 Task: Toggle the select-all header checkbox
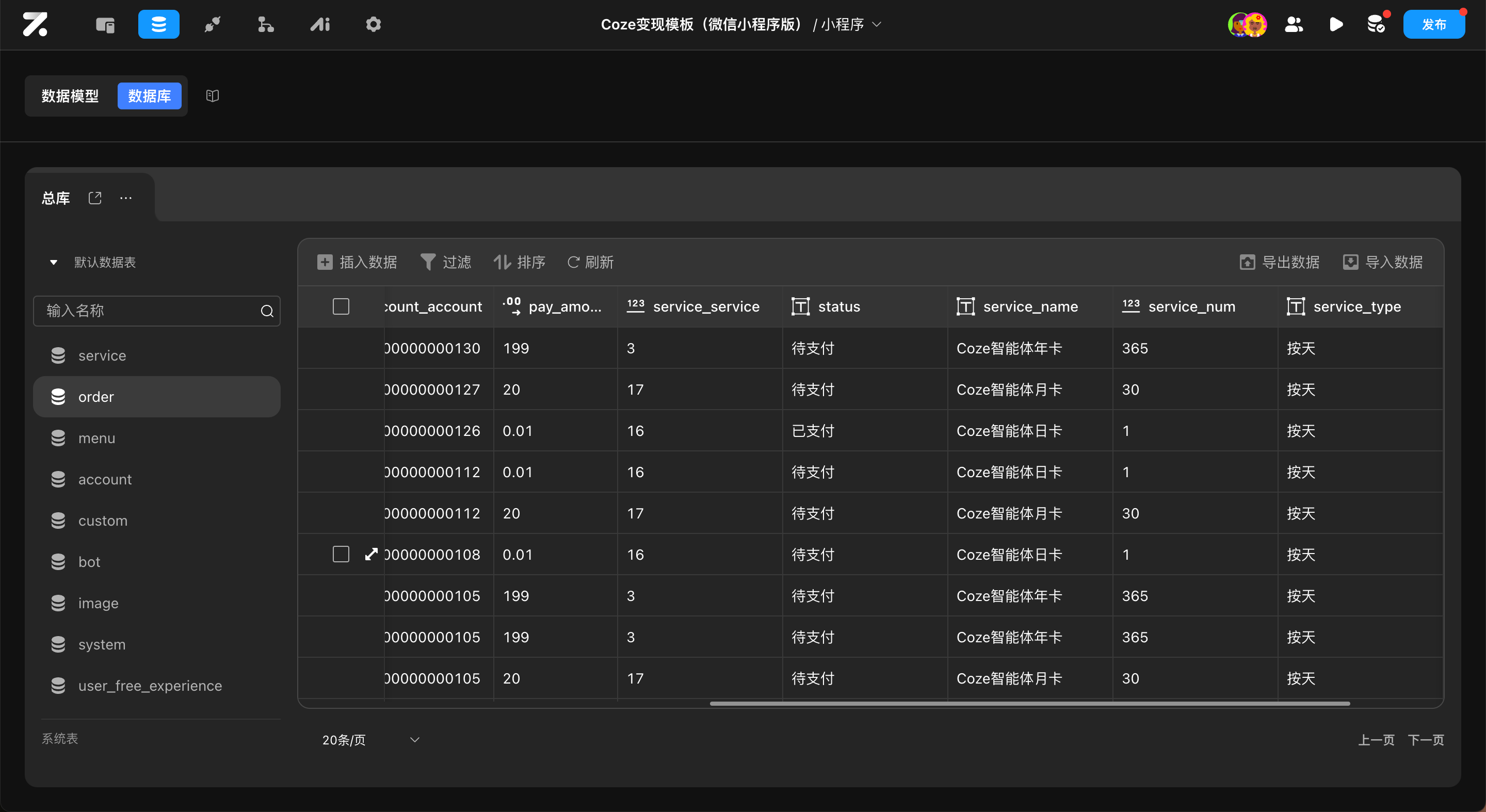[341, 306]
